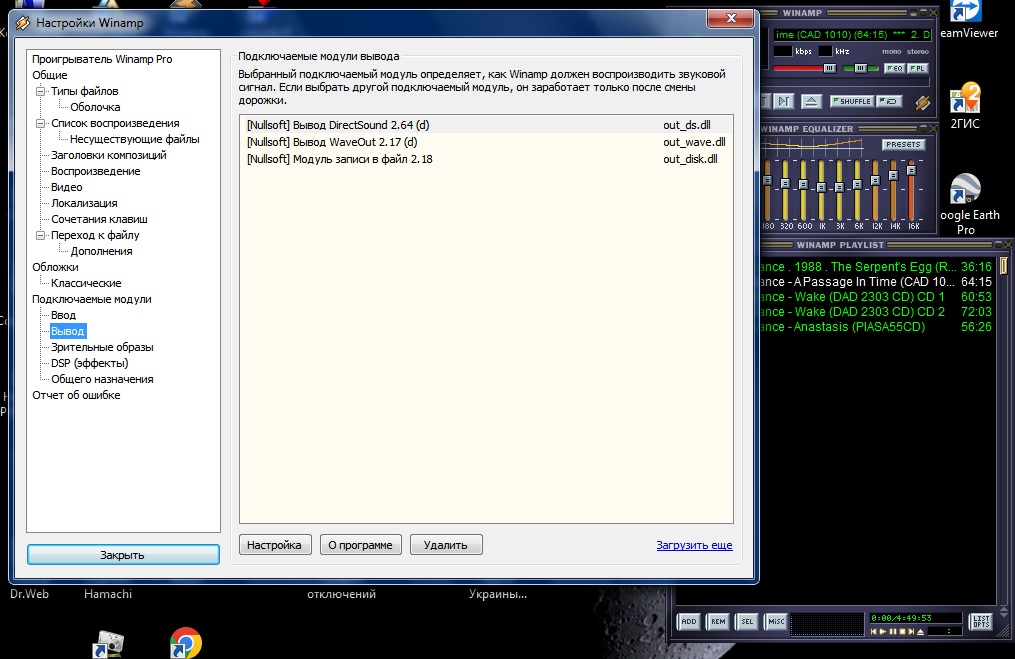Skip to next track in Winamp main window
This screenshot has width=1015, height=659.
point(784,101)
